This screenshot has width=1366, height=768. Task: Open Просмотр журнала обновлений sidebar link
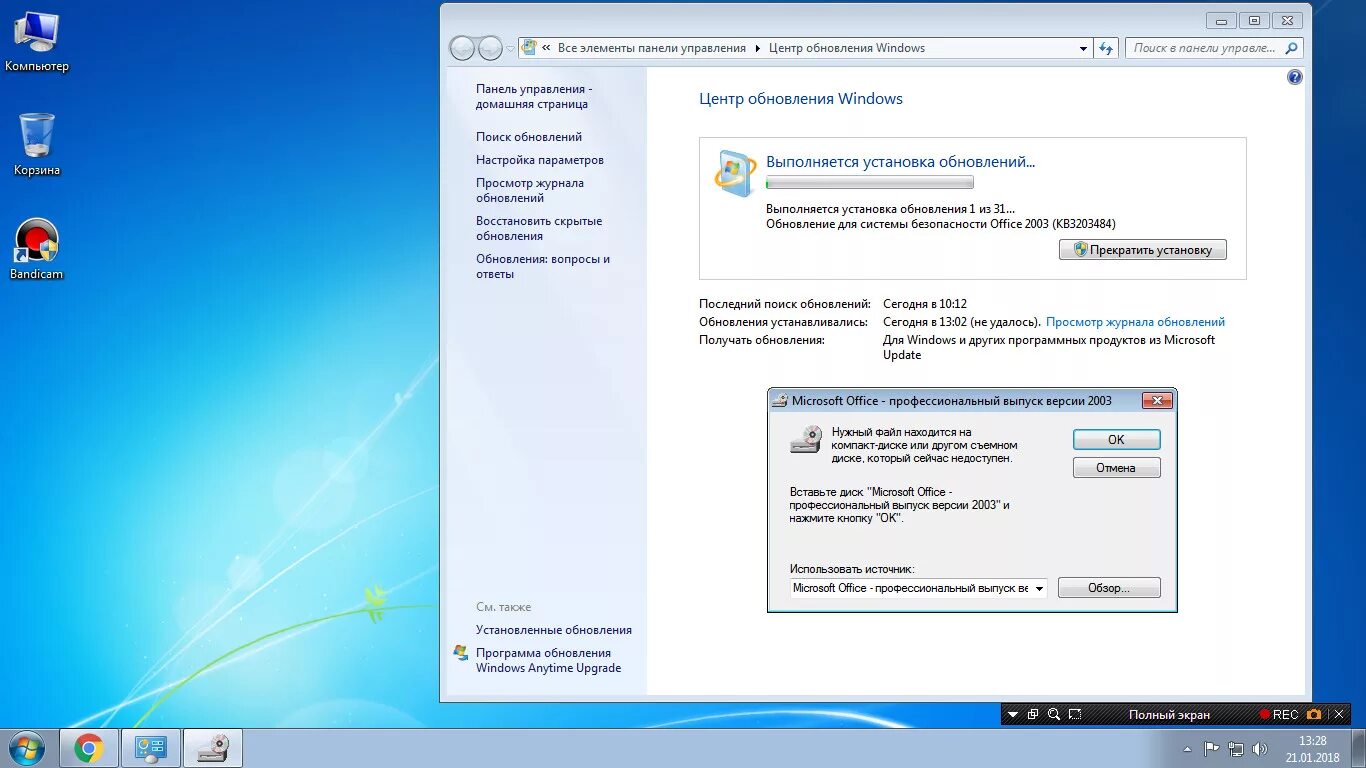coord(530,190)
